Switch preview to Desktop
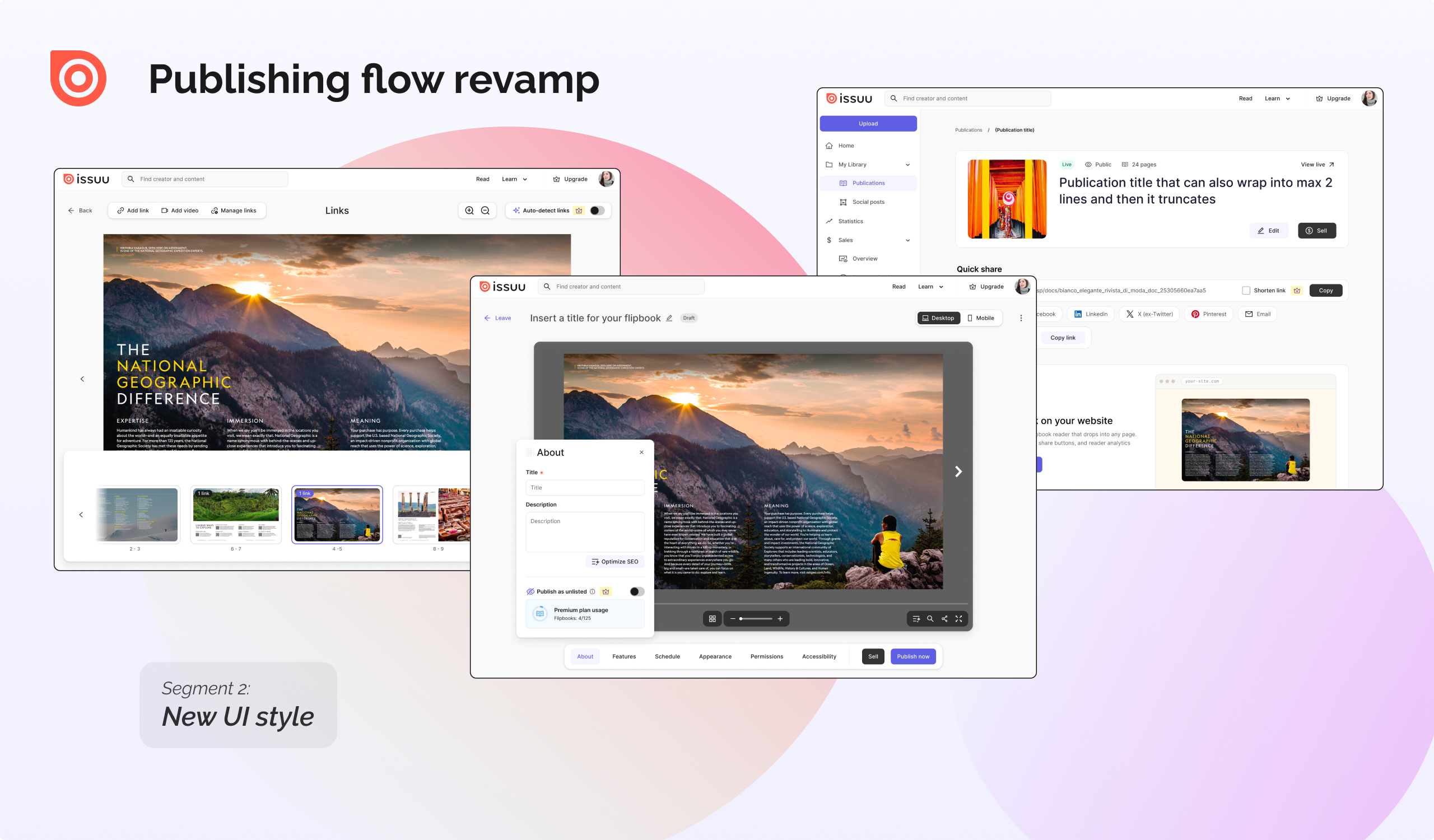1434x840 pixels. point(938,318)
